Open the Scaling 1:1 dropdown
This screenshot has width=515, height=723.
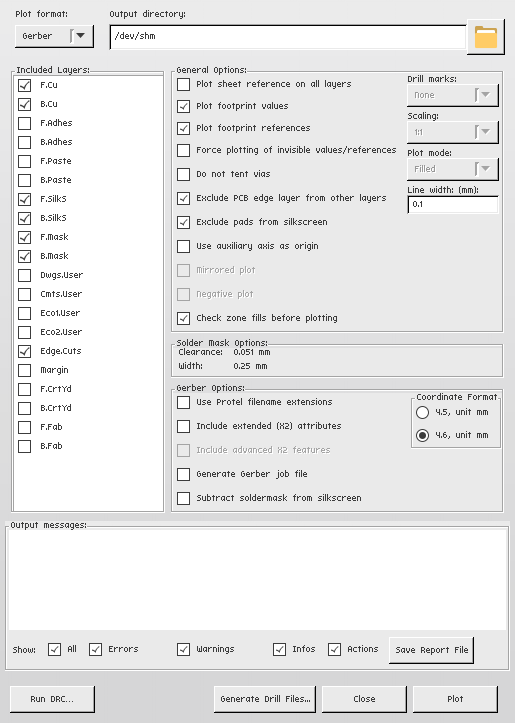point(453,132)
